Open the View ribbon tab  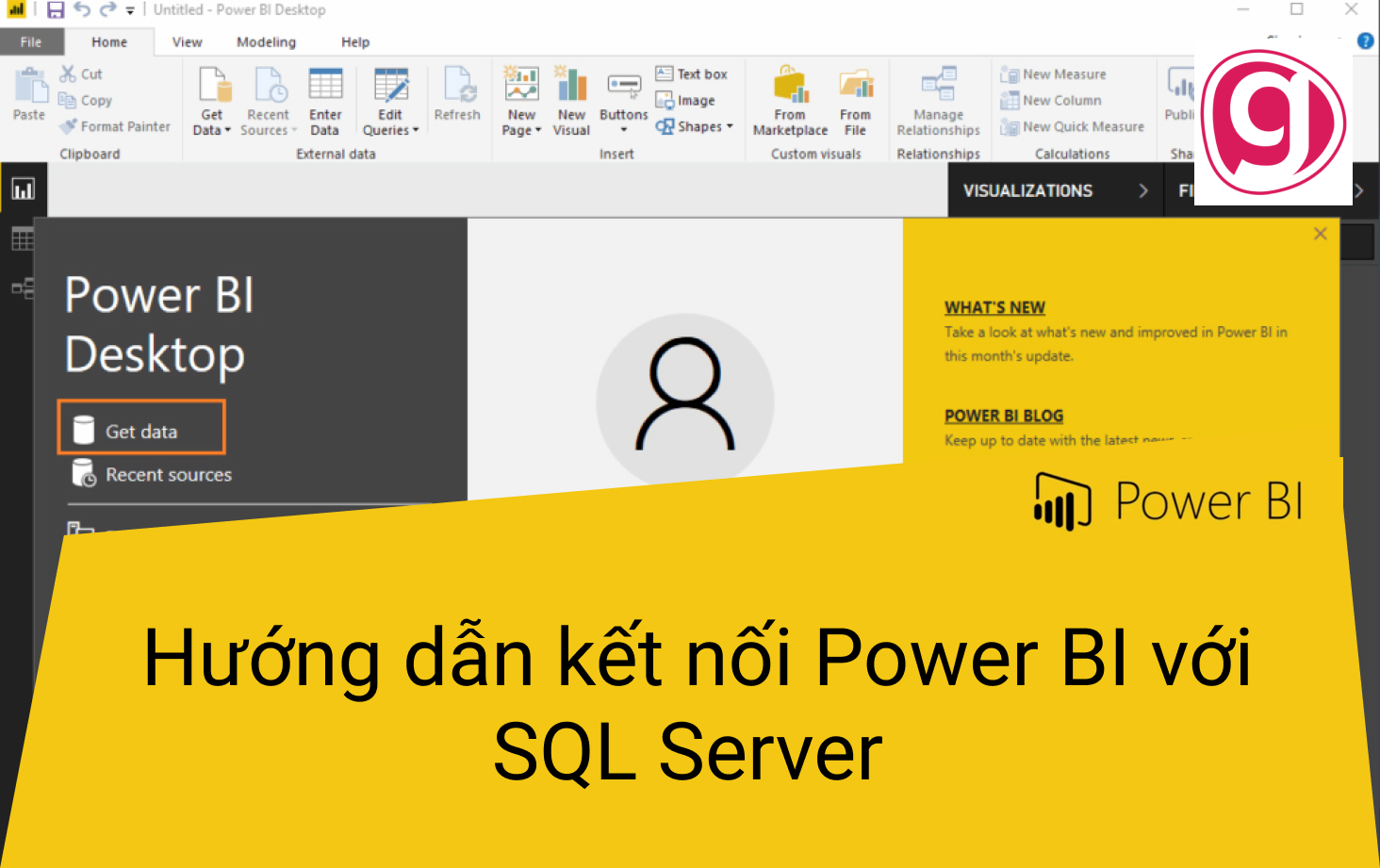click(186, 41)
